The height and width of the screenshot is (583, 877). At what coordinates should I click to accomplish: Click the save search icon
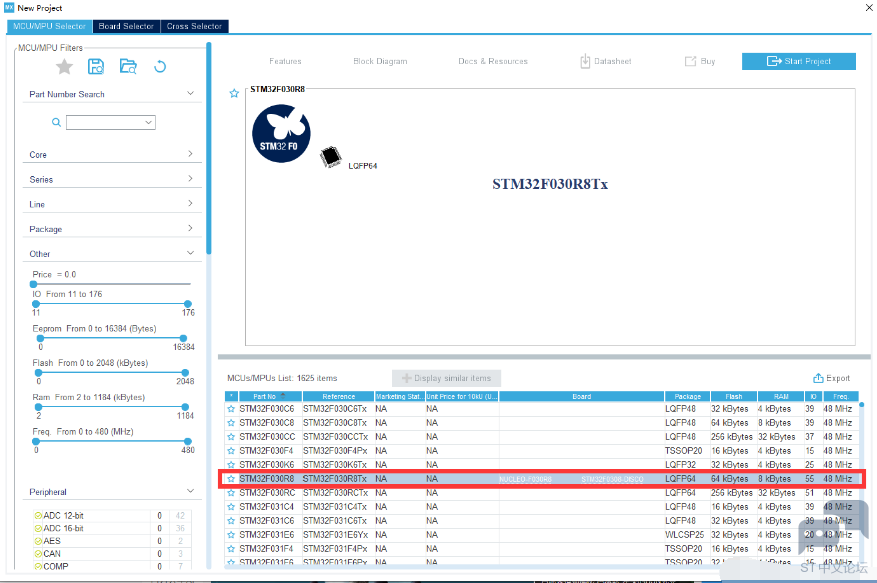tap(96, 67)
